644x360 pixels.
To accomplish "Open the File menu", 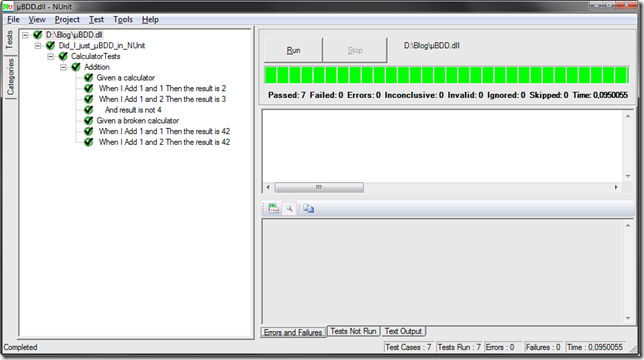I will (x=13, y=19).
